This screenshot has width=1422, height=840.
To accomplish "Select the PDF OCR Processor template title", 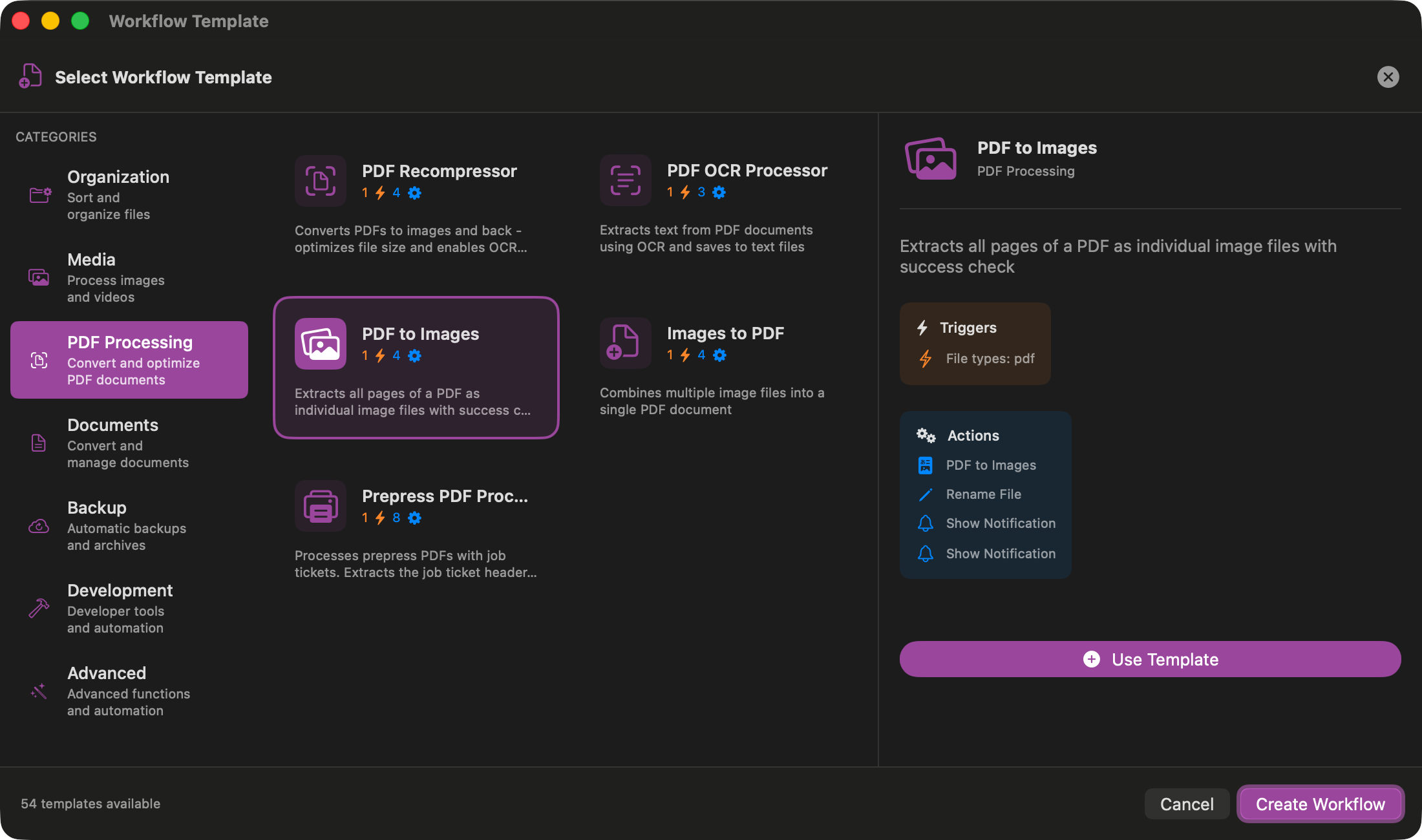I will point(747,171).
